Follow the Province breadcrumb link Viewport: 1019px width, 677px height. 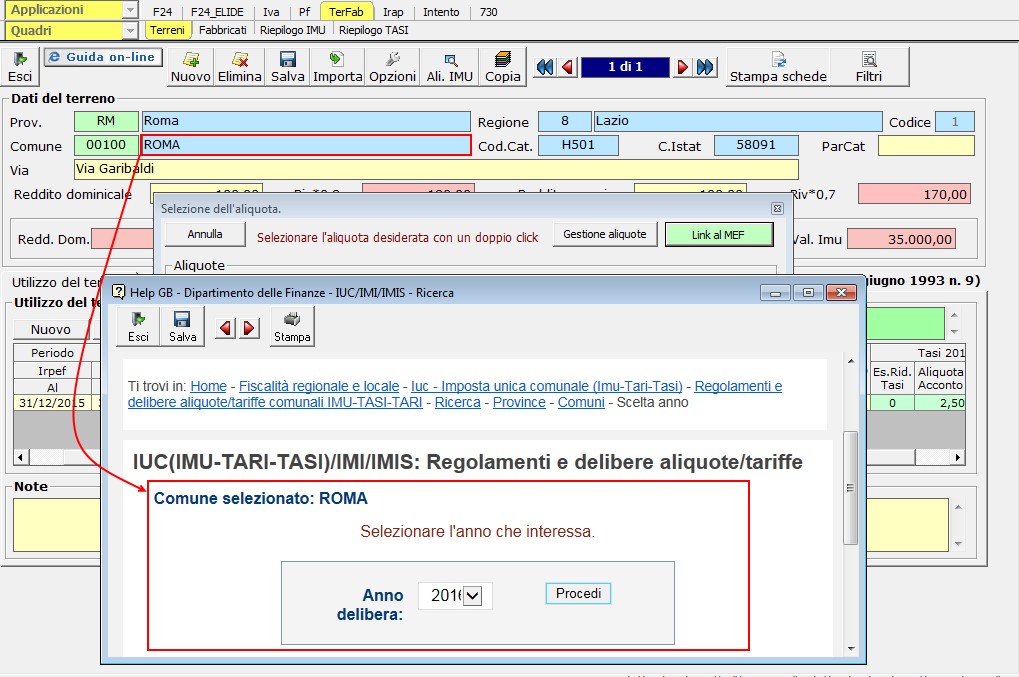point(519,402)
